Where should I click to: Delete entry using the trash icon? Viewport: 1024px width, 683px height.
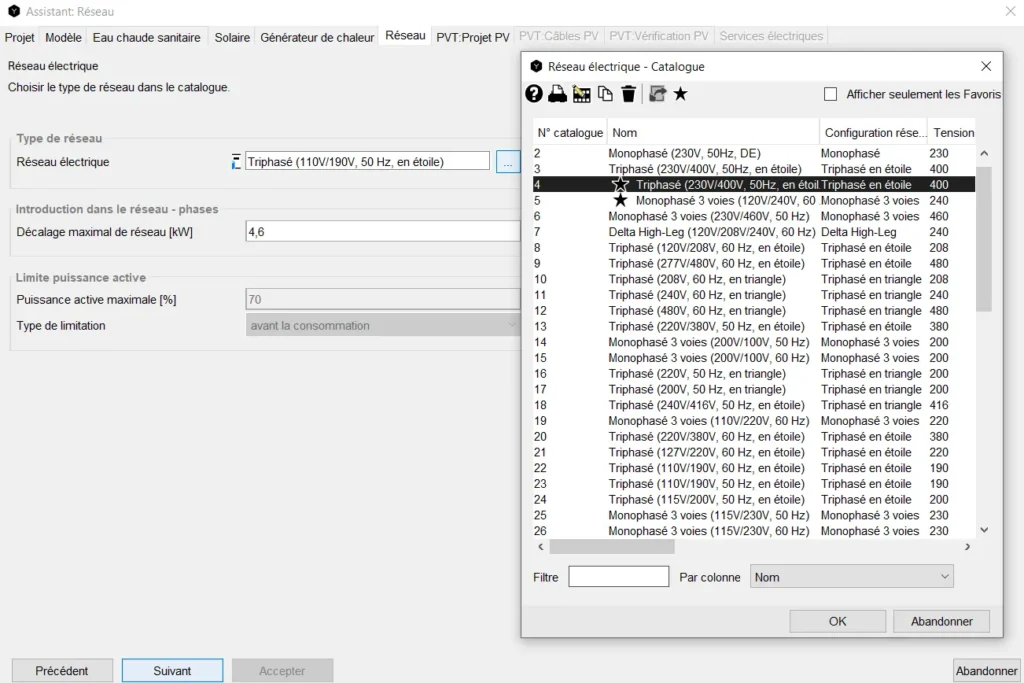click(629, 94)
